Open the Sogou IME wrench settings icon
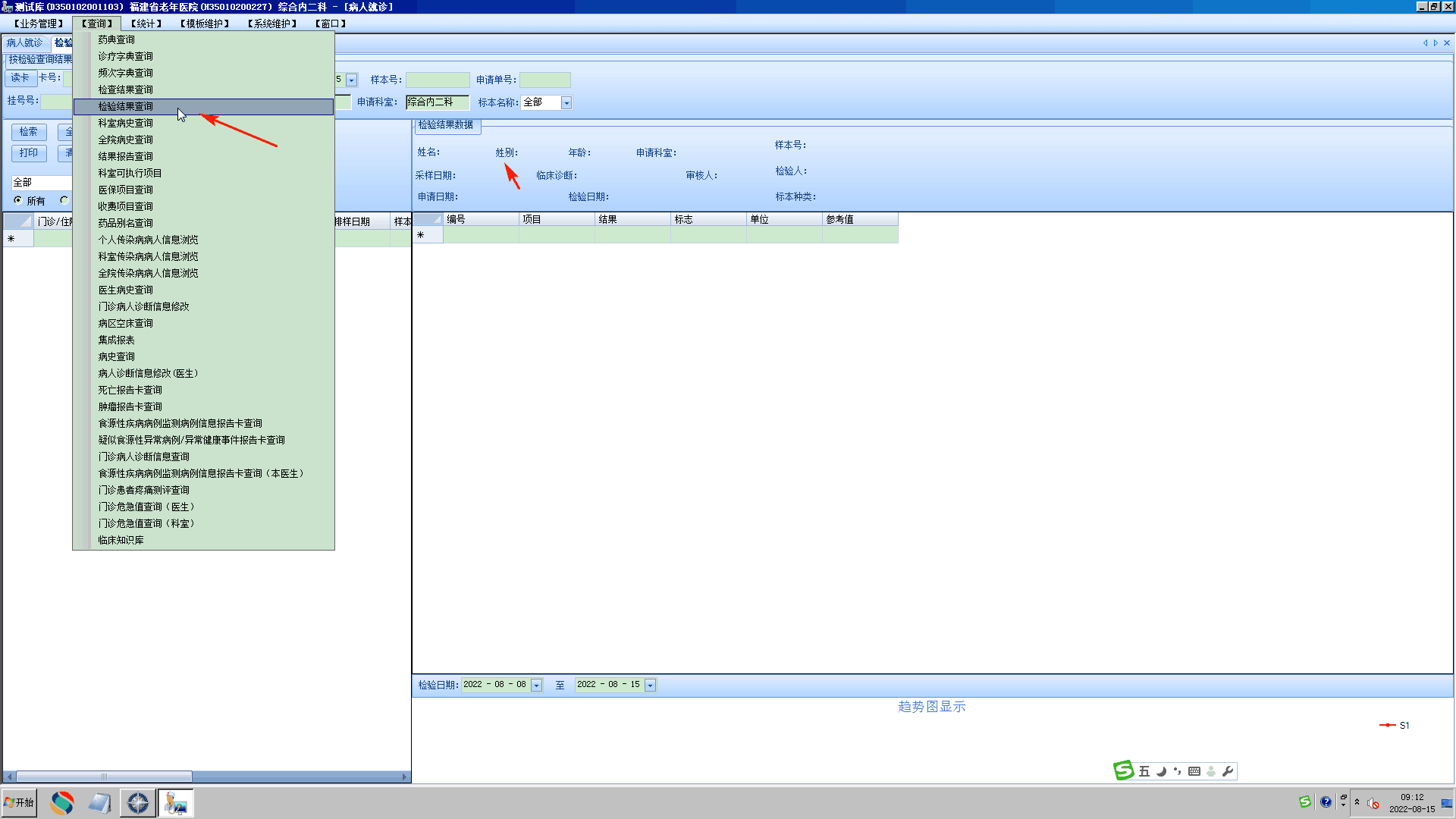Image resolution: width=1456 pixels, height=819 pixels. pyautogui.click(x=1228, y=771)
